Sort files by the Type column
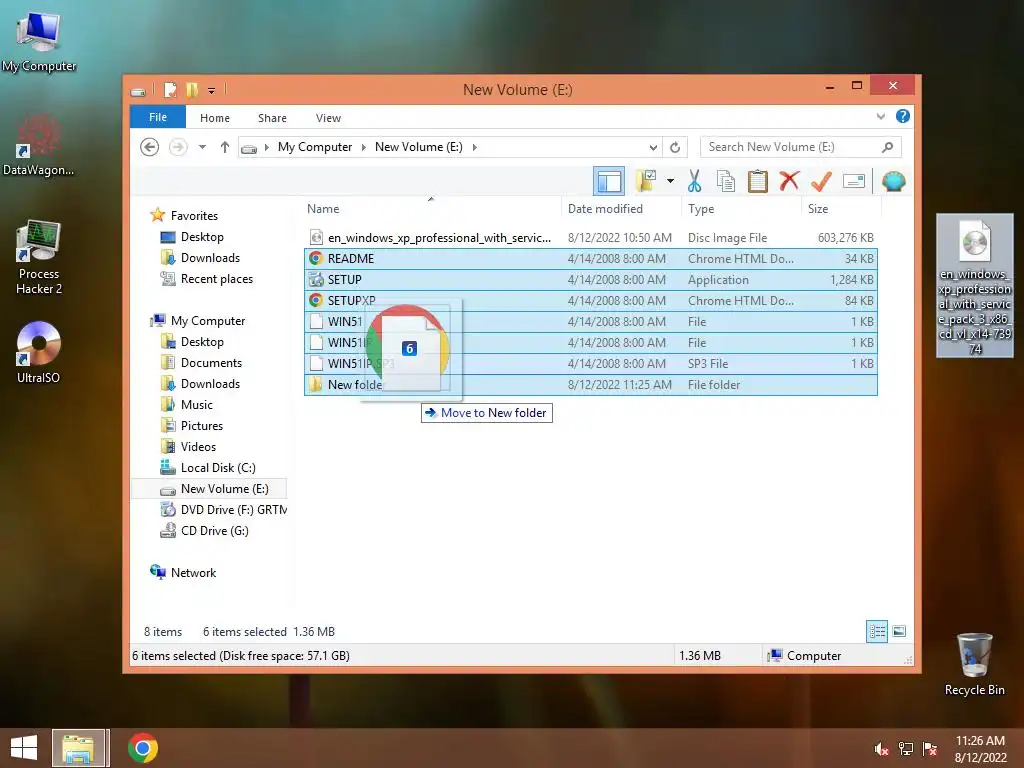This screenshot has height=768, width=1024. [741, 208]
